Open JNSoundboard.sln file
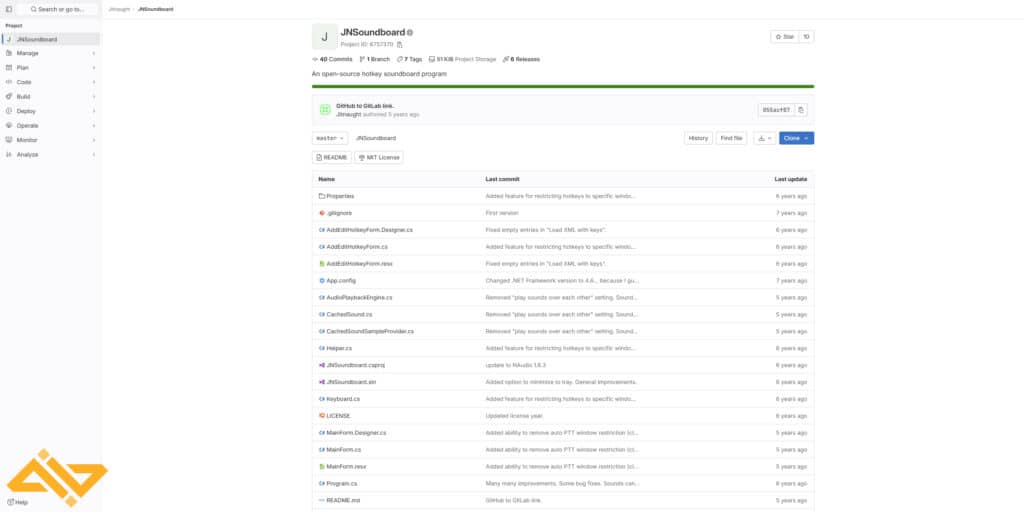1024x512 pixels. click(351, 382)
